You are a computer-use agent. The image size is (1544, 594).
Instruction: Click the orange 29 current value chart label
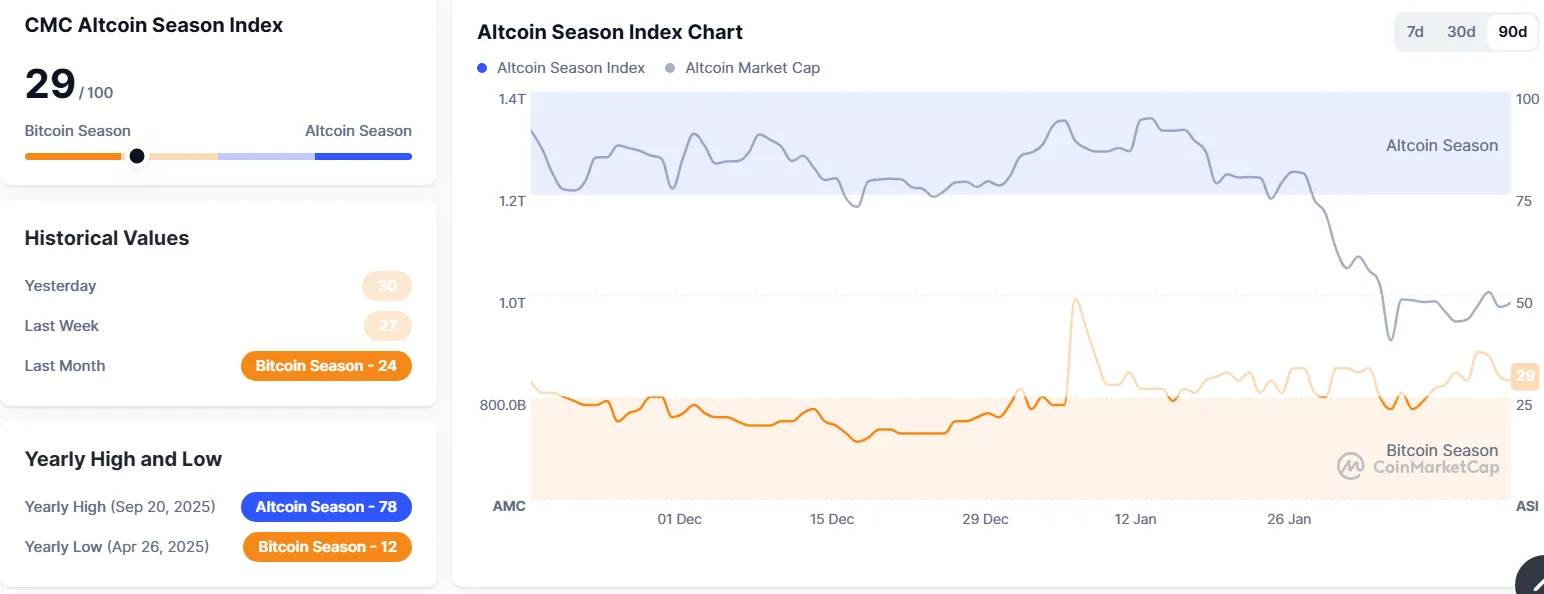(x=1525, y=376)
